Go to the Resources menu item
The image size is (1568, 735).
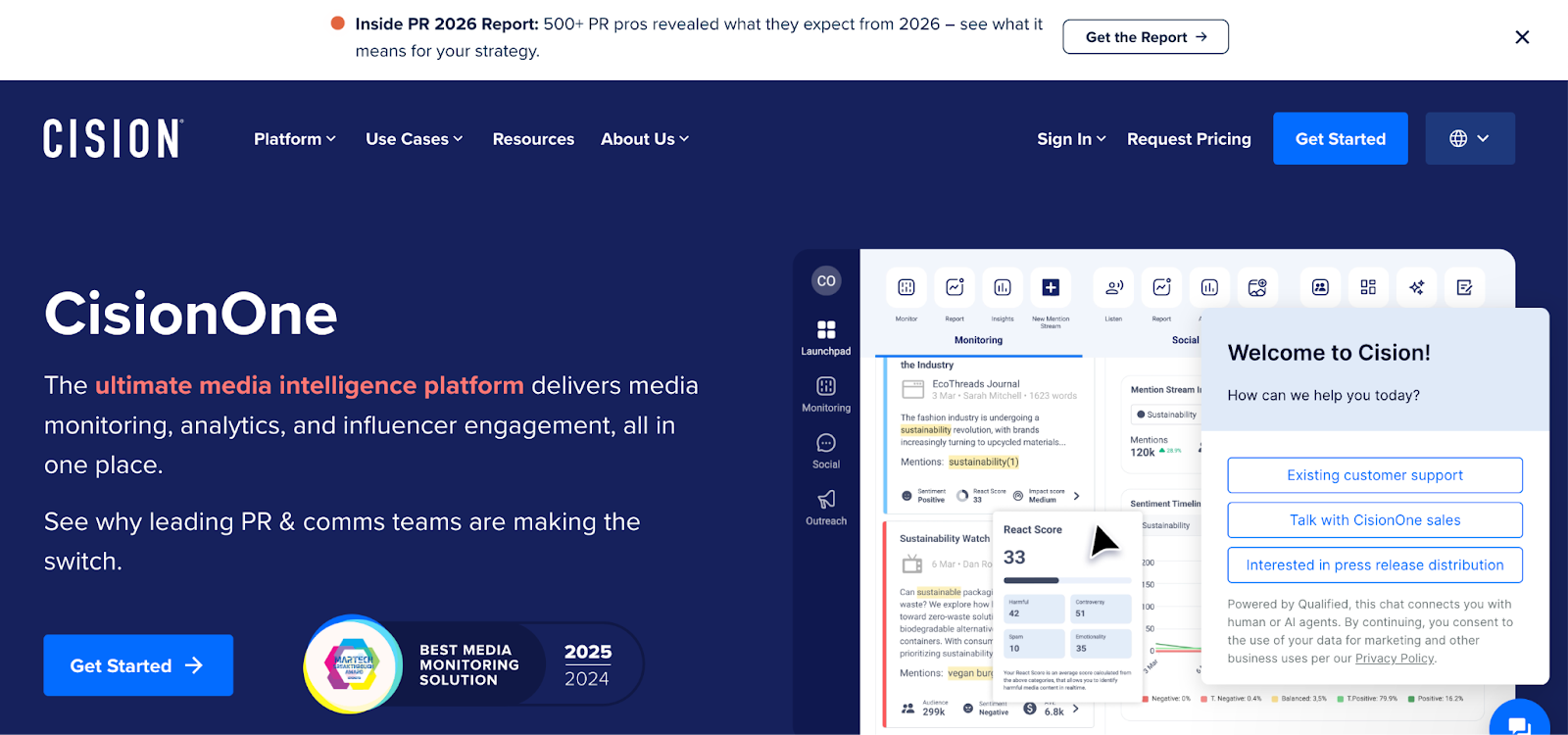533,139
